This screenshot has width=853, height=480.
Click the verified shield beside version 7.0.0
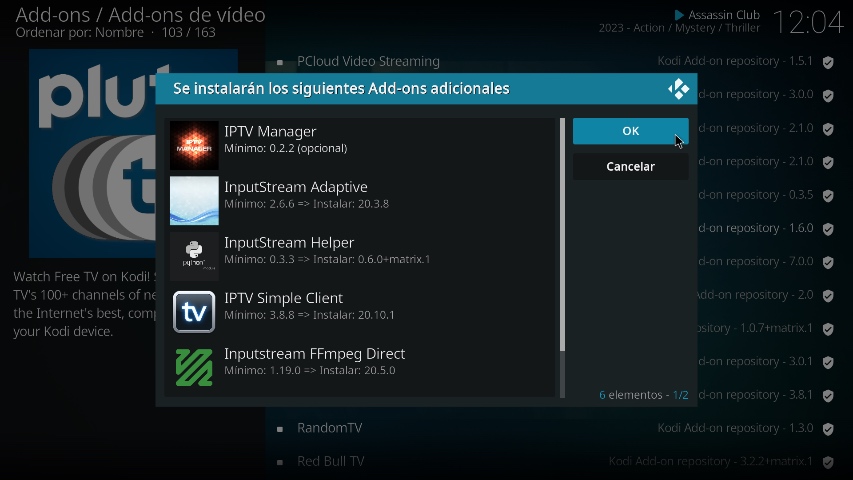click(x=828, y=262)
